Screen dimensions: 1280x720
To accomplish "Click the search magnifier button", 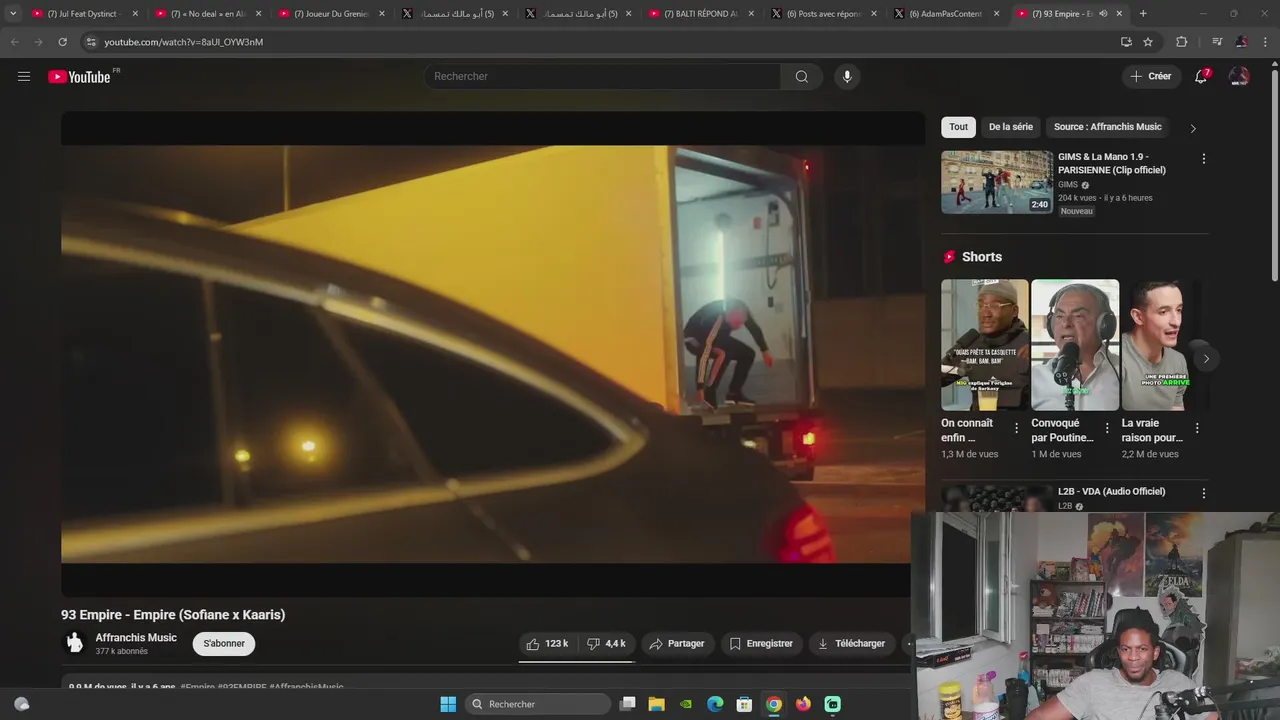I will click(801, 76).
